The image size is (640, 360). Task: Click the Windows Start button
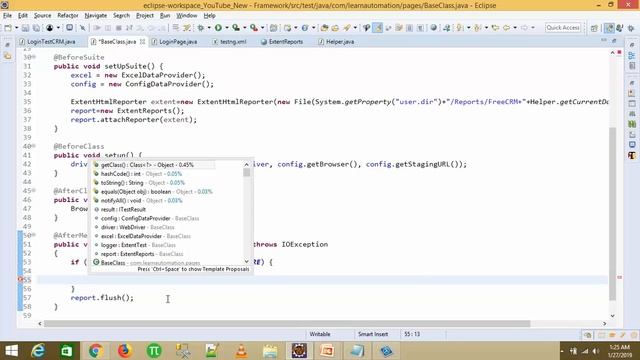[11, 351]
